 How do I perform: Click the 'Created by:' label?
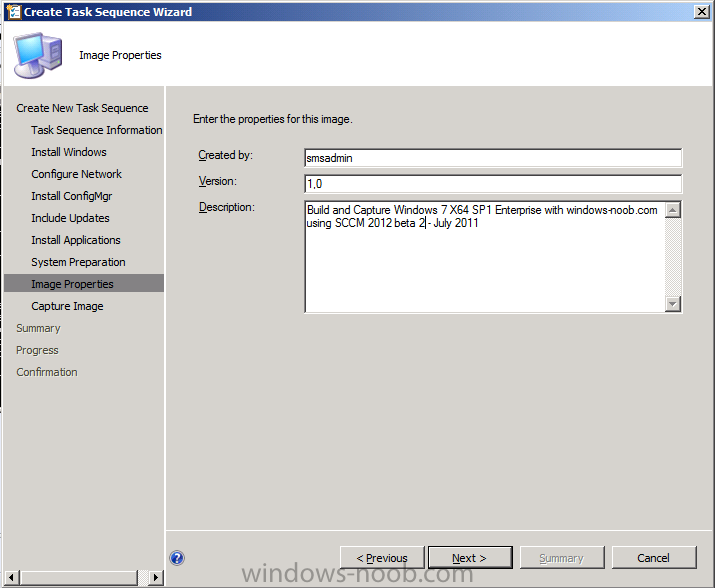[225, 155]
